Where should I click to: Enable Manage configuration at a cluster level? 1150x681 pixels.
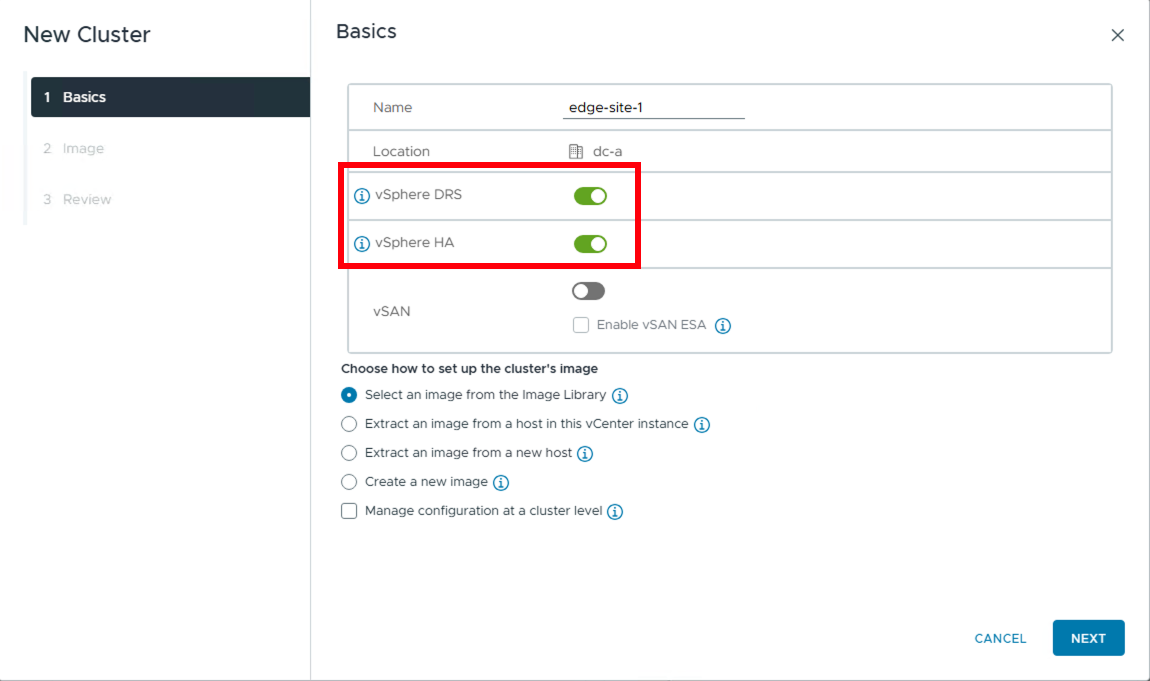(x=349, y=511)
